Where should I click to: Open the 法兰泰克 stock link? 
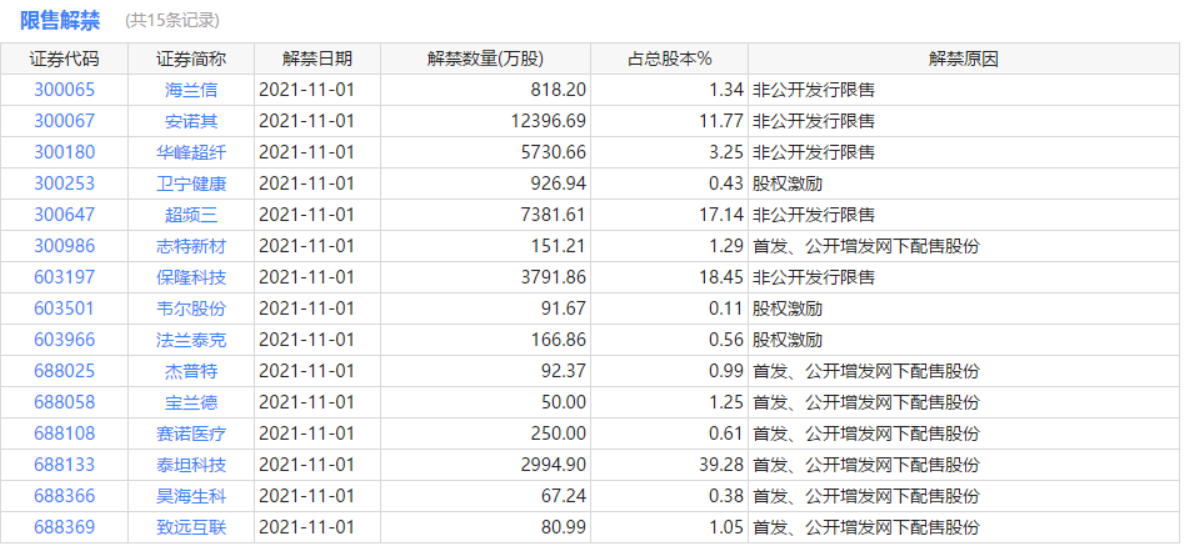[191, 340]
